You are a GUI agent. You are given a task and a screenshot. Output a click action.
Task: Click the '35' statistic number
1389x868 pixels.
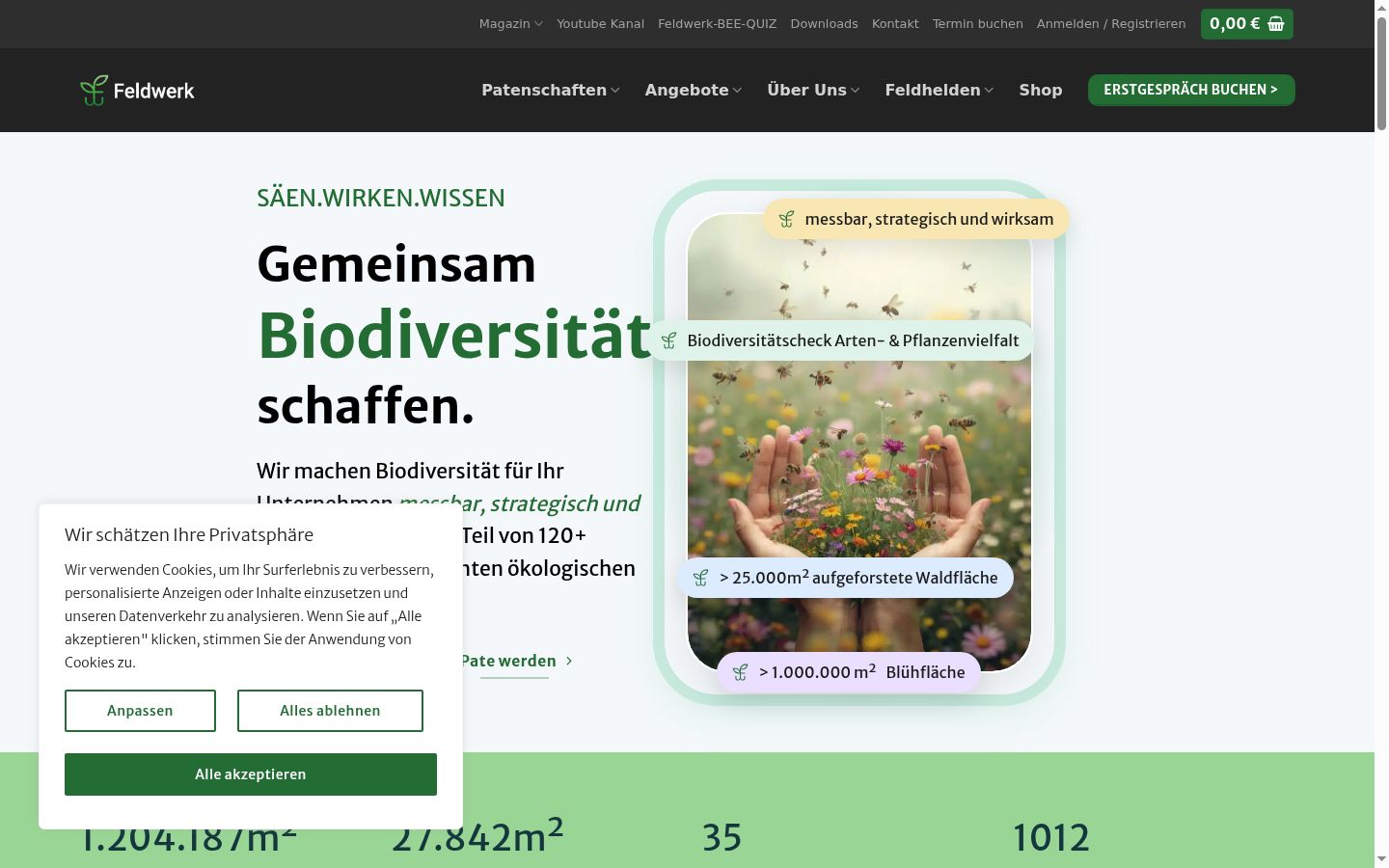click(x=722, y=837)
